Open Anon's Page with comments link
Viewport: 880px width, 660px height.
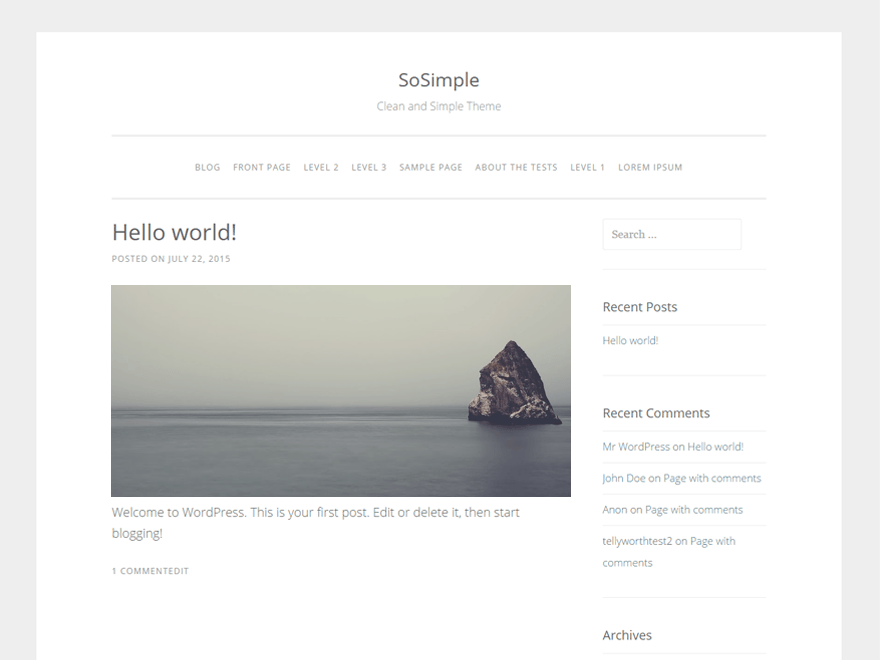694,510
